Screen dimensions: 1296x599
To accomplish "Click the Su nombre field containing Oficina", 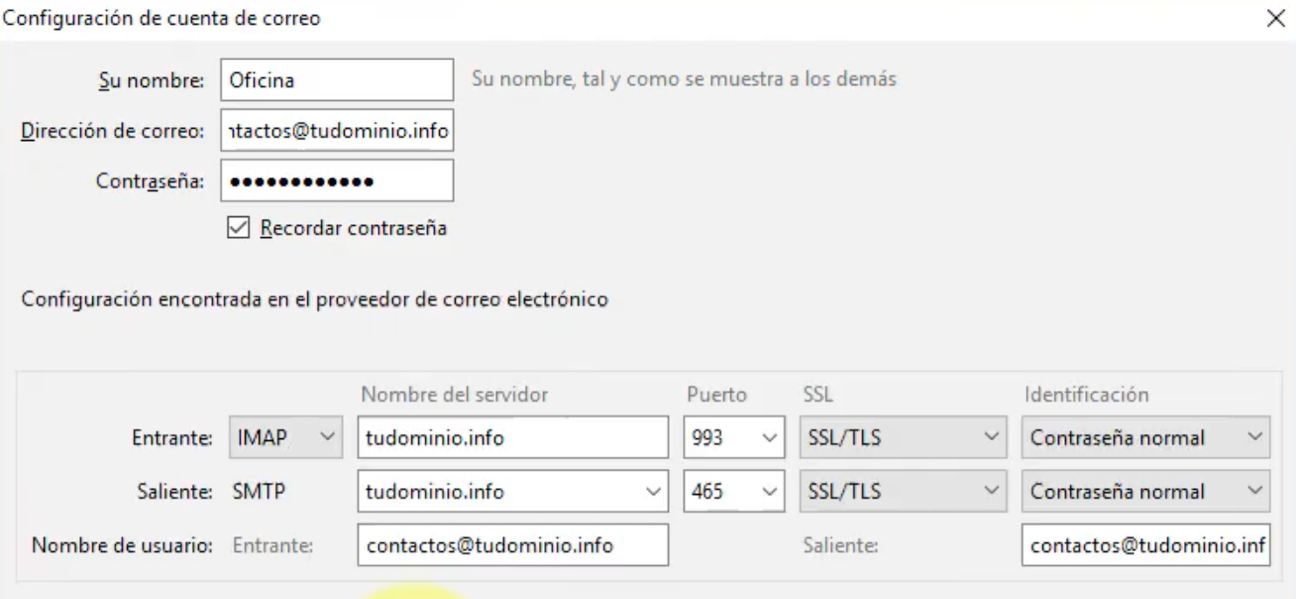I will coord(336,82).
